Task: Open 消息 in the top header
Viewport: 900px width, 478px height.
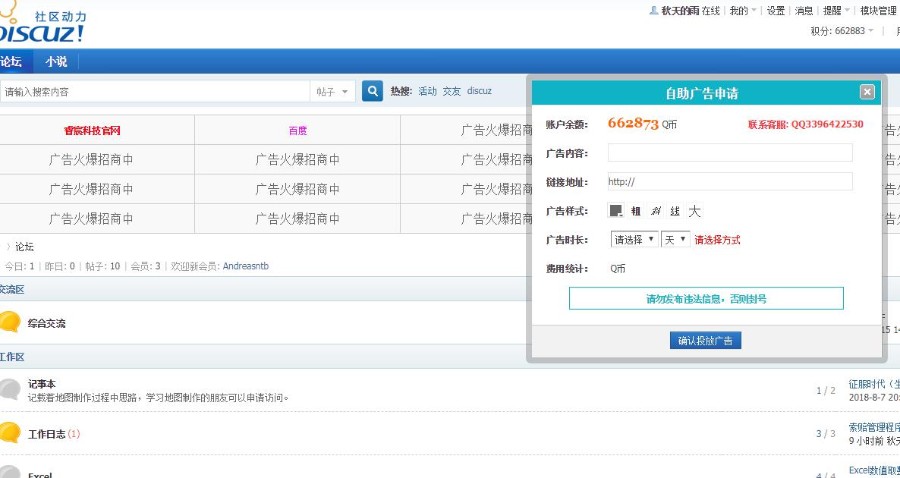Action: tap(804, 10)
